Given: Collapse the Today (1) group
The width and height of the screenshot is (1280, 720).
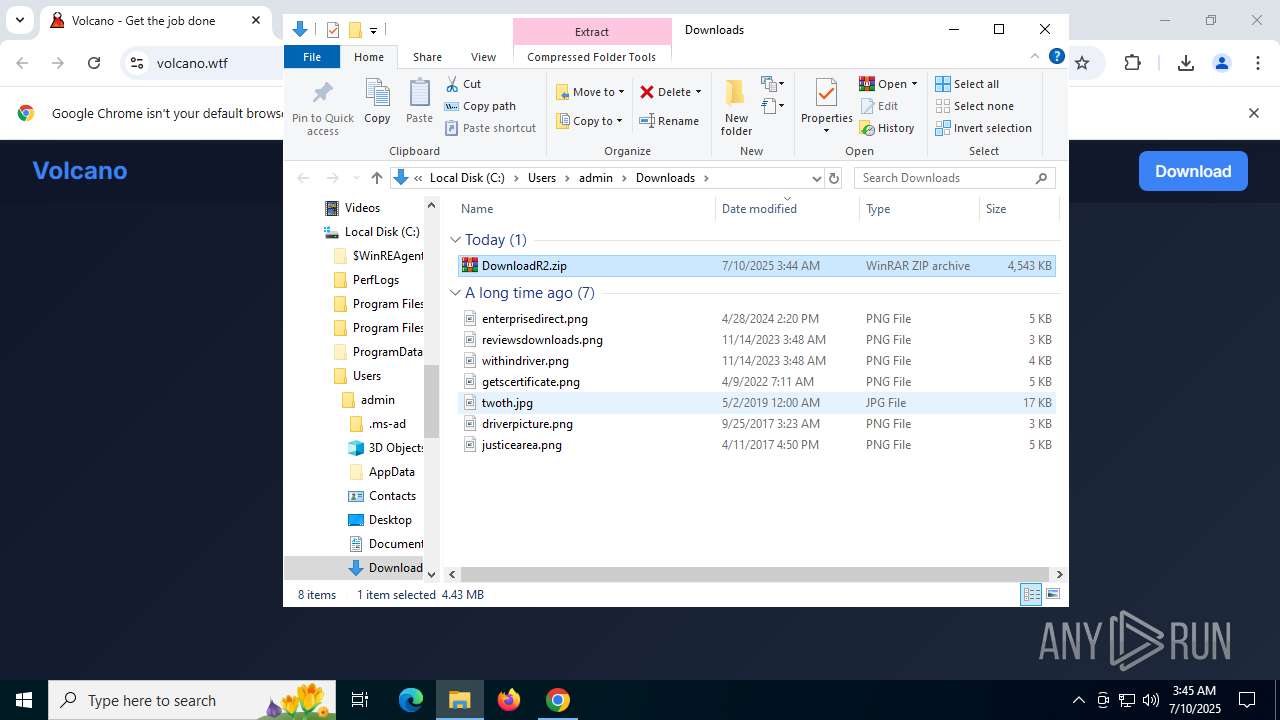Looking at the screenshot, I should point(456,240).
